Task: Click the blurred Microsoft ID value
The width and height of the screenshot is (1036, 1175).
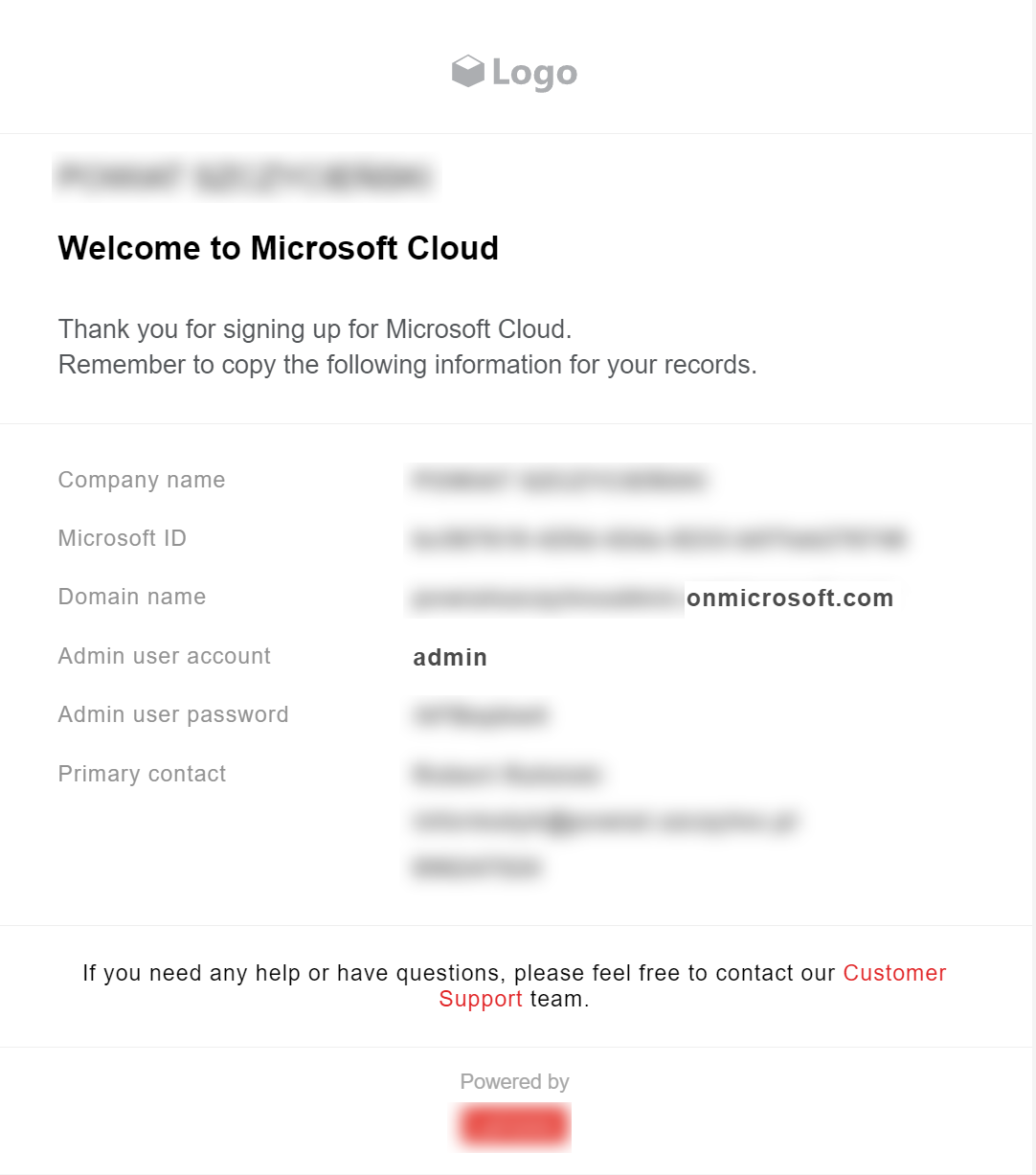Action: point(659,539)
